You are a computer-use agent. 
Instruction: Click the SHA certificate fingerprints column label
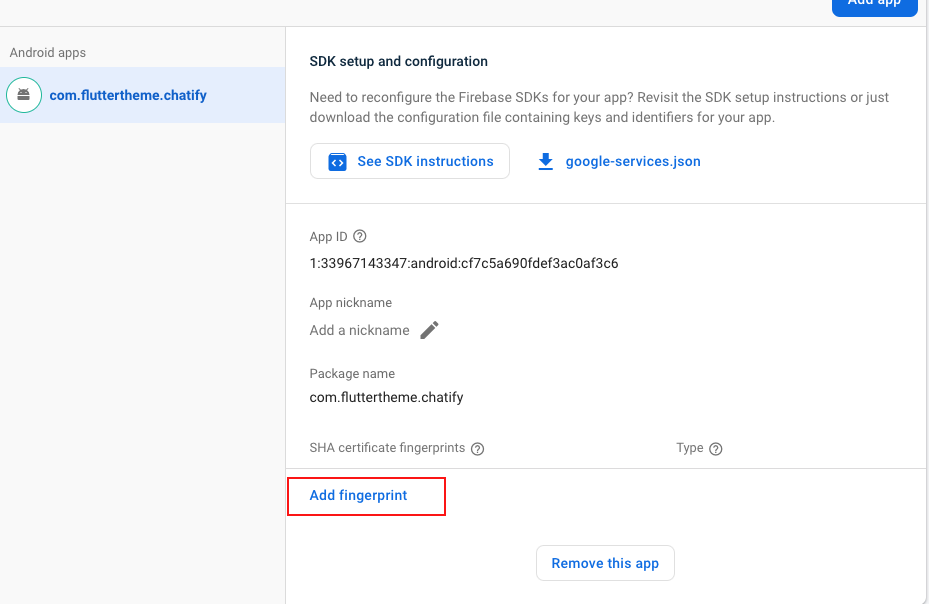[x=387, y=448]
